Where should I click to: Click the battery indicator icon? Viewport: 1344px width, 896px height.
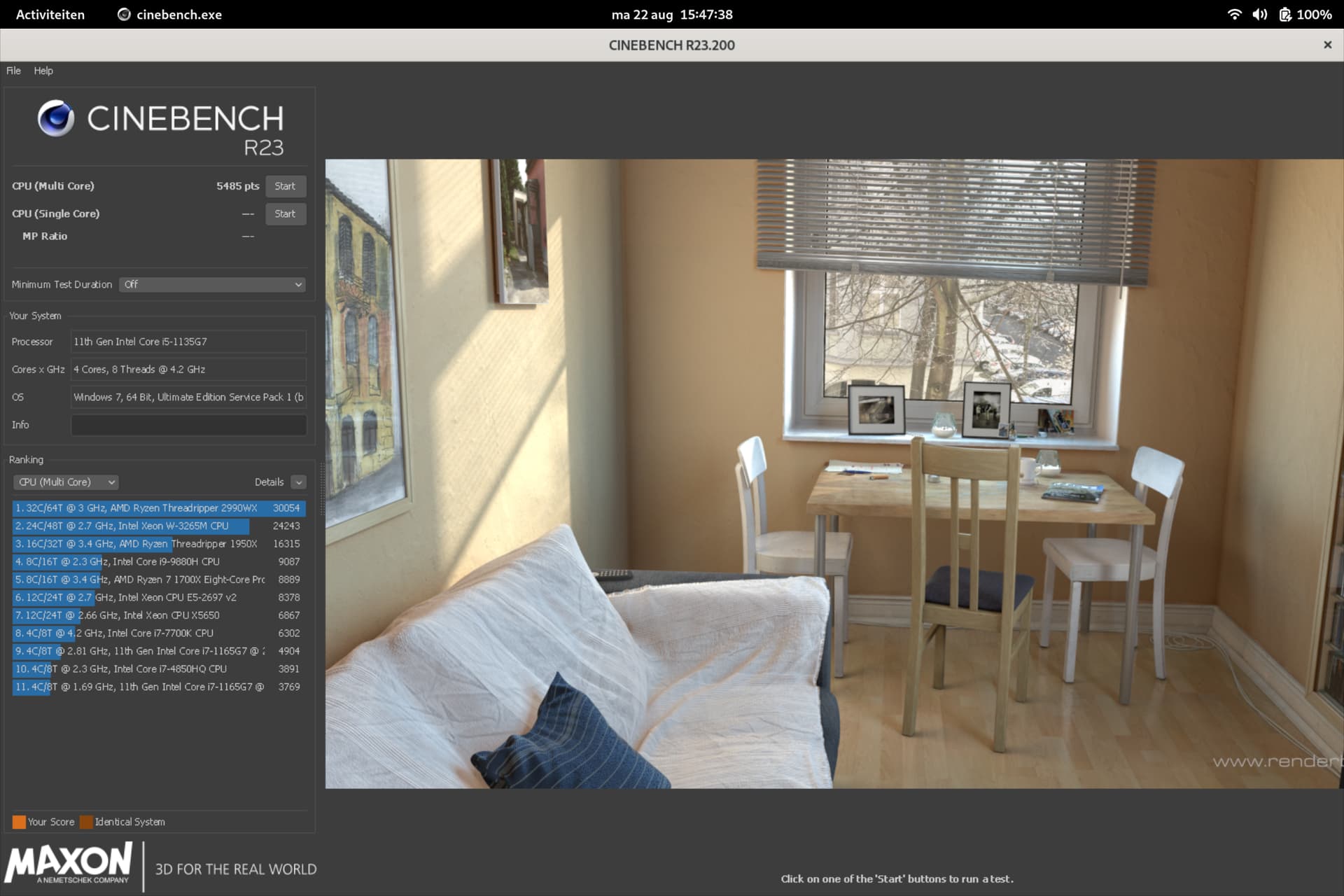pos(1285,15)
